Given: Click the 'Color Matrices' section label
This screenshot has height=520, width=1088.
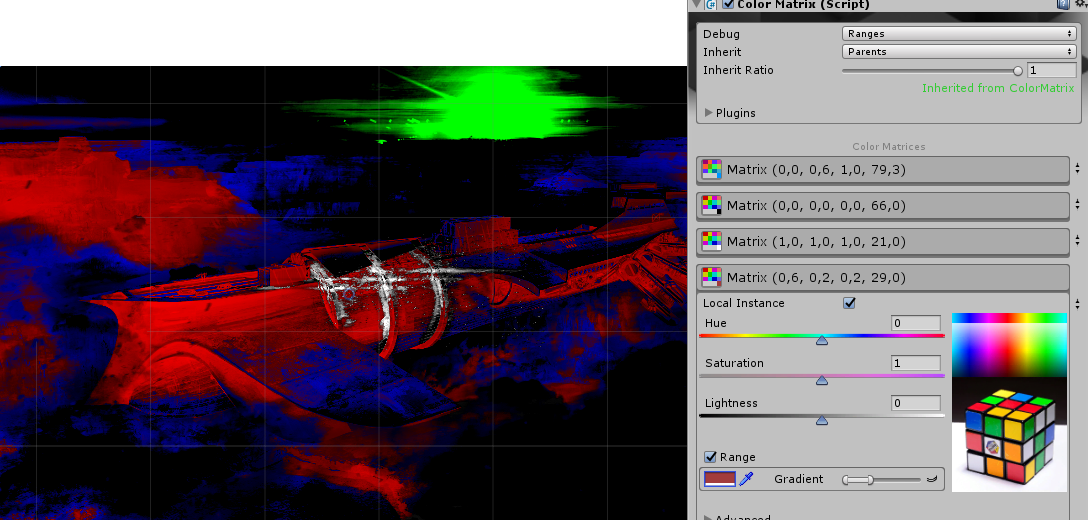Looking at the screenshot, I should point(889,146).
